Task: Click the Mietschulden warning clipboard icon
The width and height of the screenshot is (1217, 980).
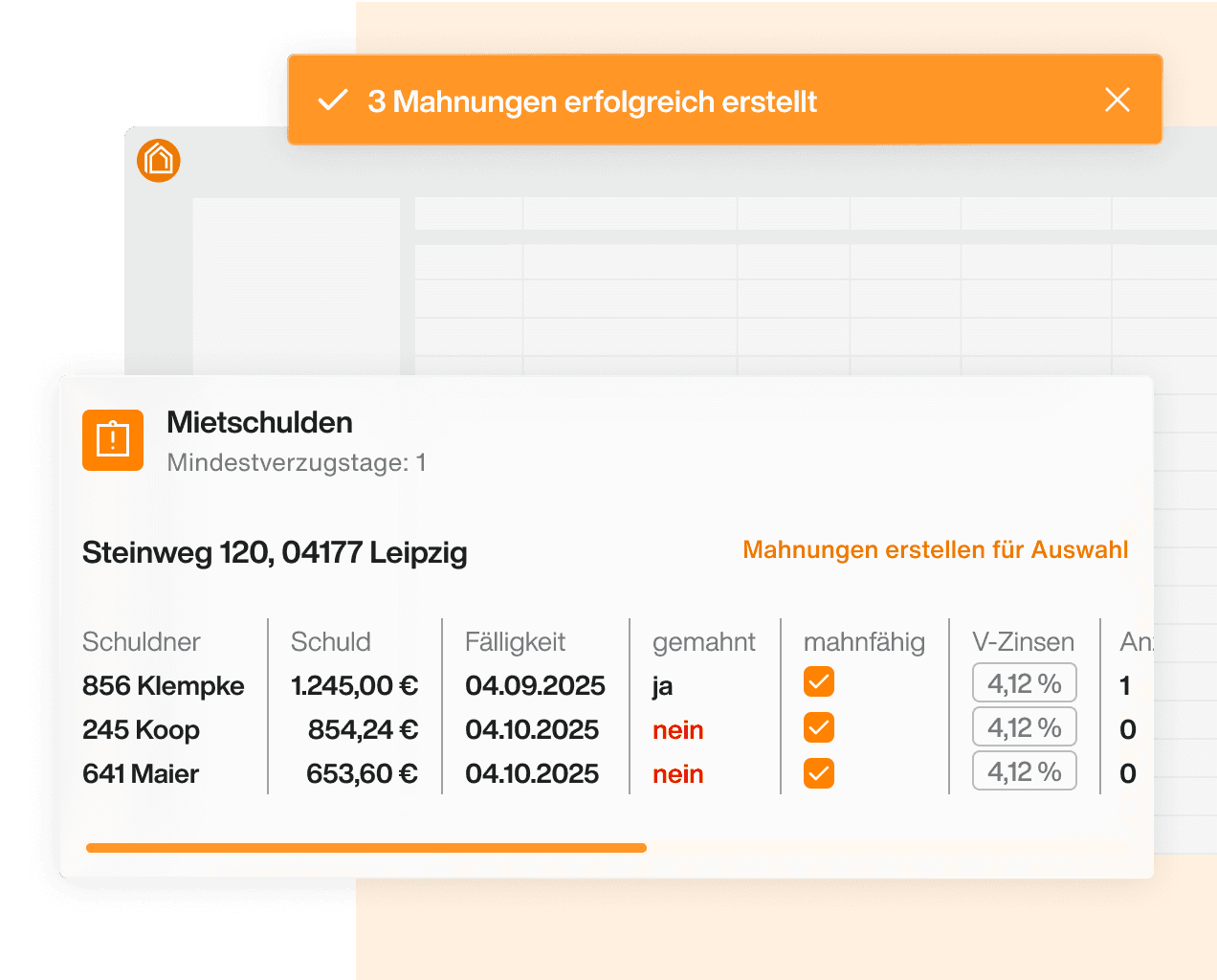Action: 113,440
